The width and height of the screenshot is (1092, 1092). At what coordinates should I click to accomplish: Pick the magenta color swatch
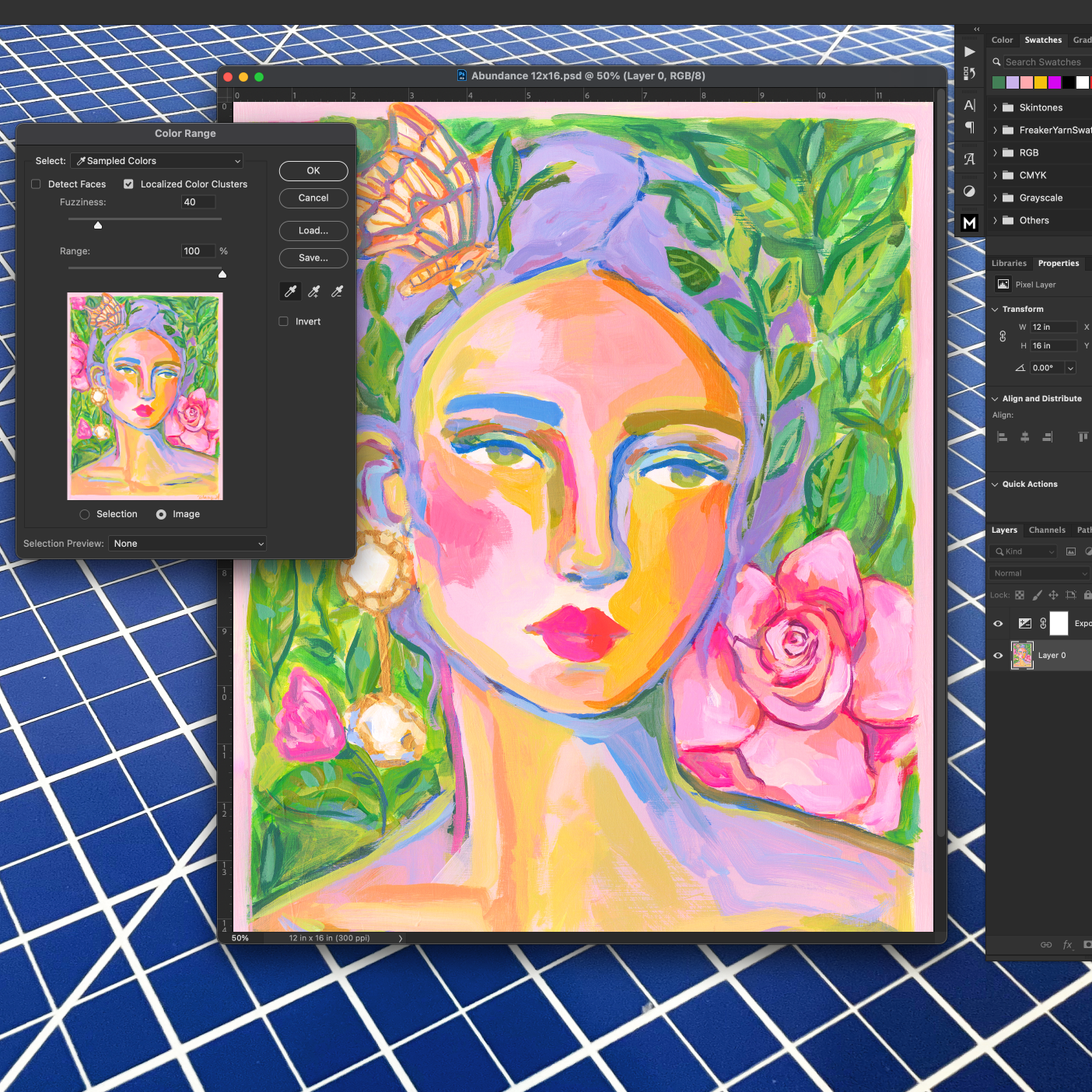click(1055, 82)
